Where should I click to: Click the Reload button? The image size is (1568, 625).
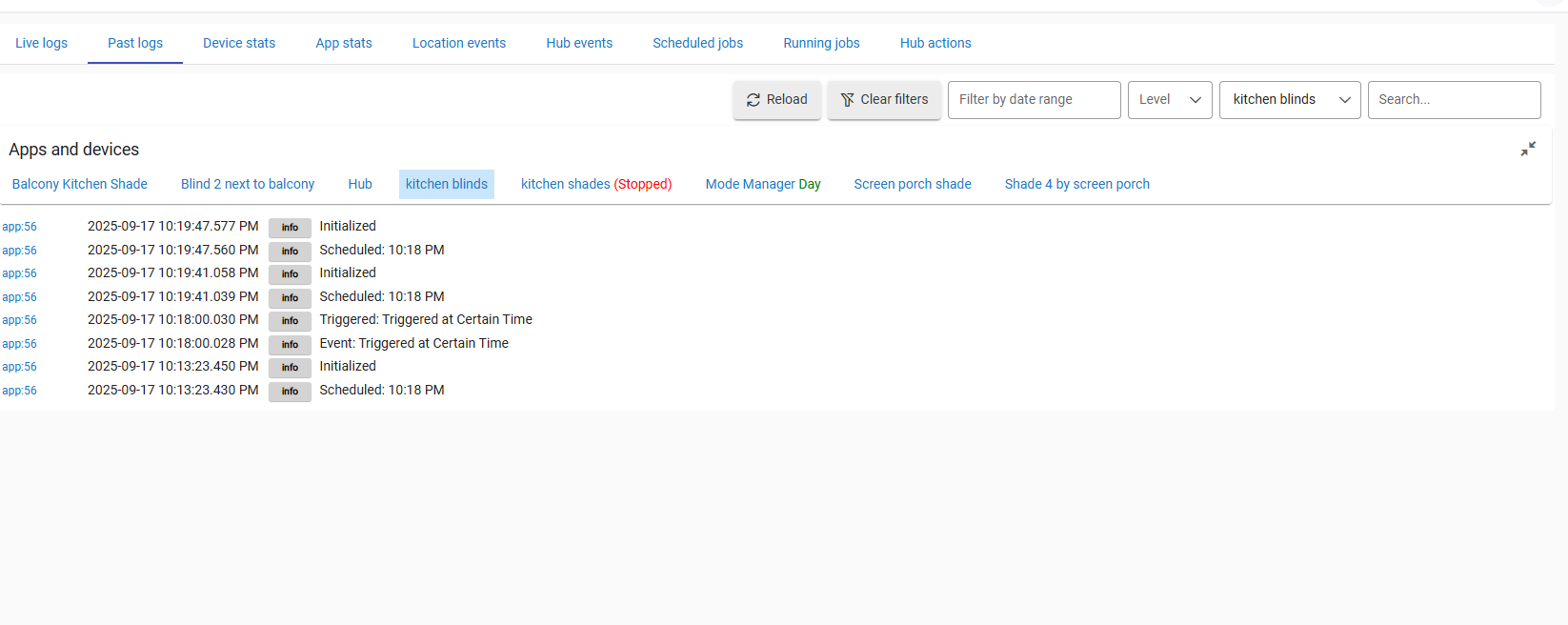coord(776,100)
